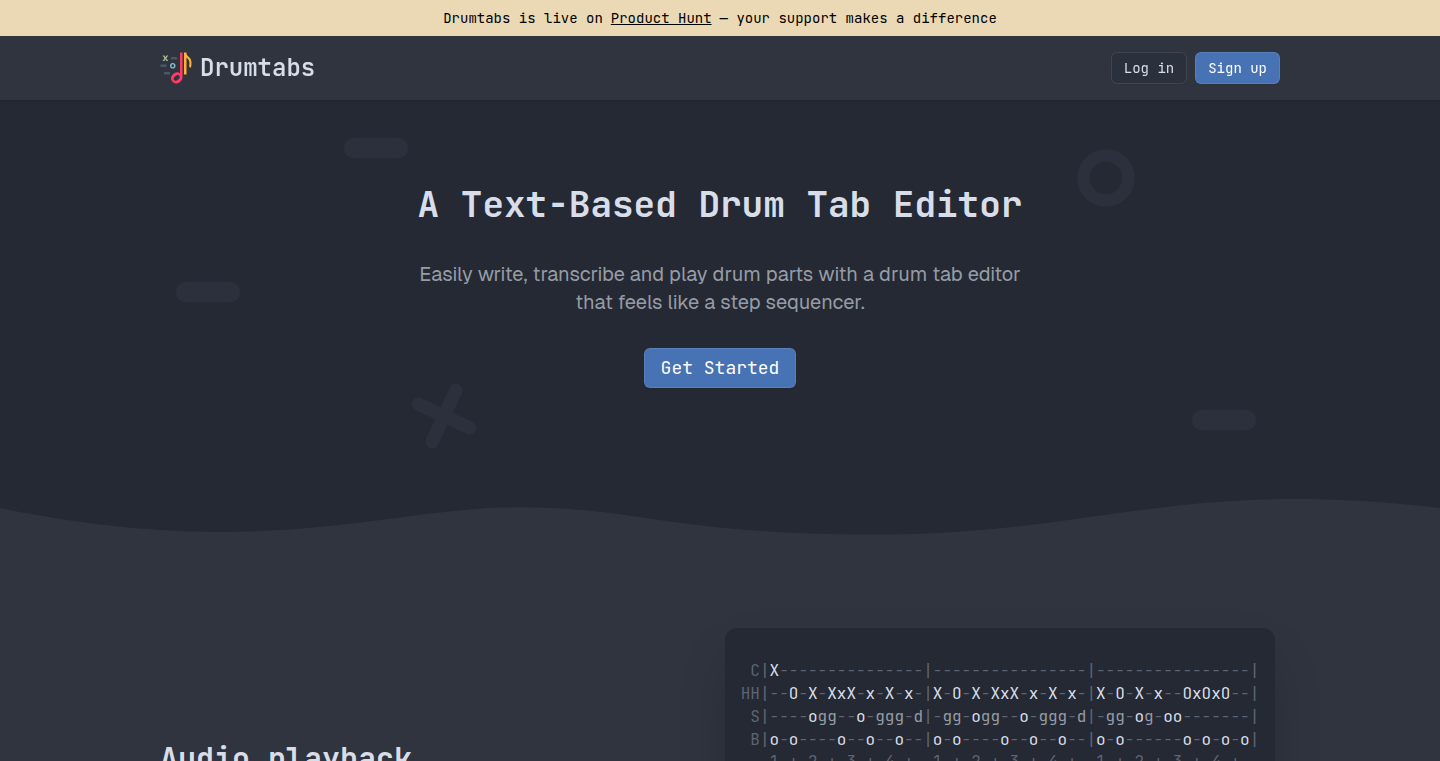This screenshot has height=761, width=1440.
Task: Click the drum tab preview panel
Action: tap(1000, 695)
